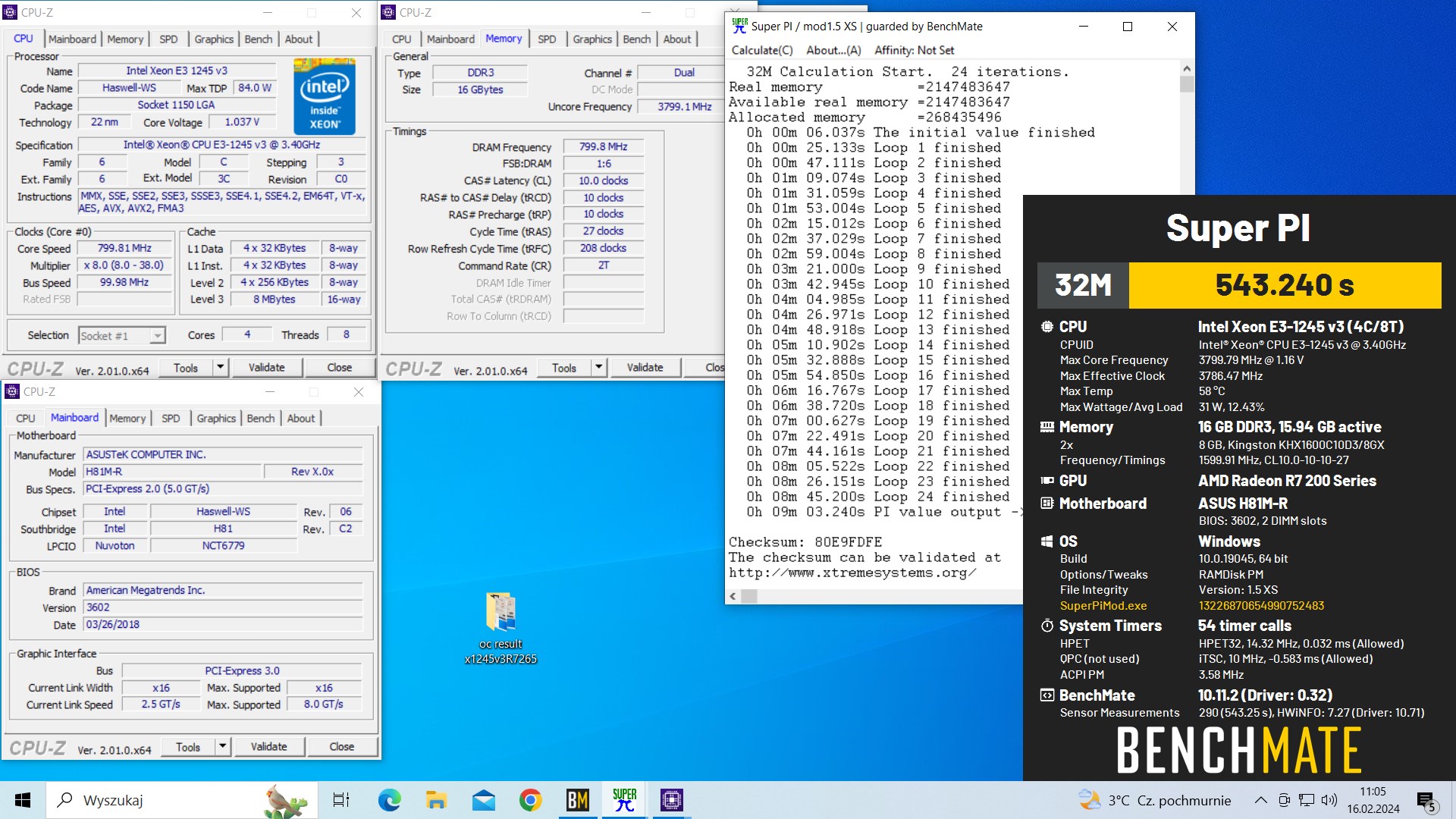Click the Checksum: 80E9FDFE line
This screenshot has width=1456, height=819.
805,541
